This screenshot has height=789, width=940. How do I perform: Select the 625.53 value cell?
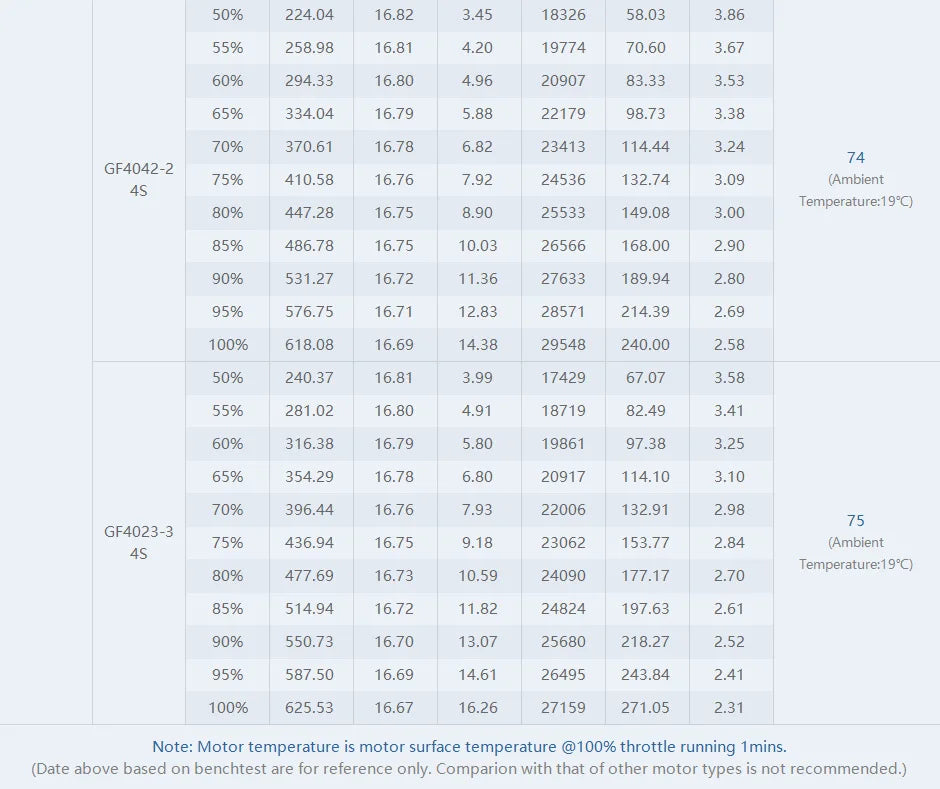coord(309,707)
